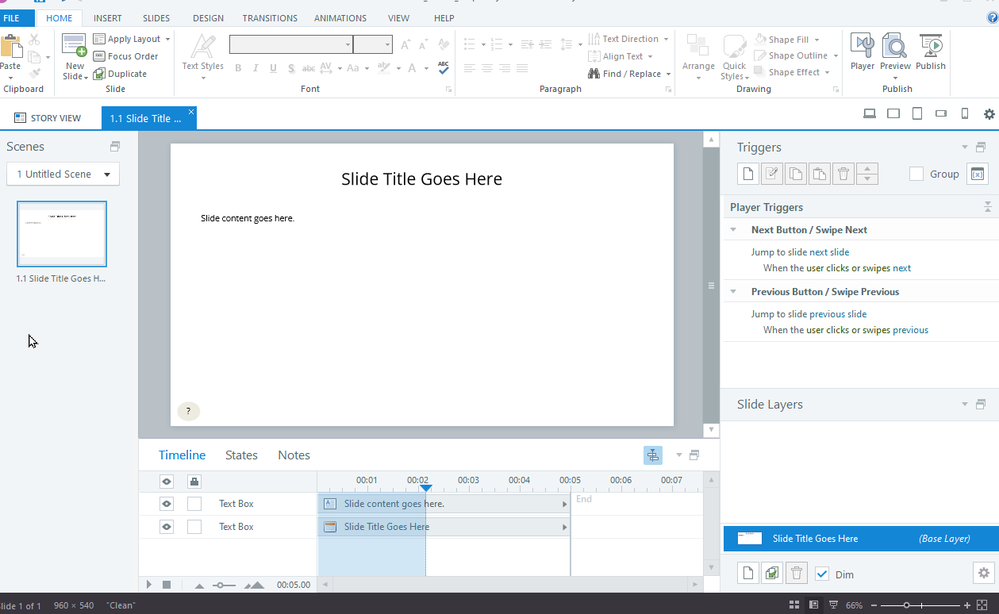Collapse the Next Button / Swipe Next trigger

738,230
